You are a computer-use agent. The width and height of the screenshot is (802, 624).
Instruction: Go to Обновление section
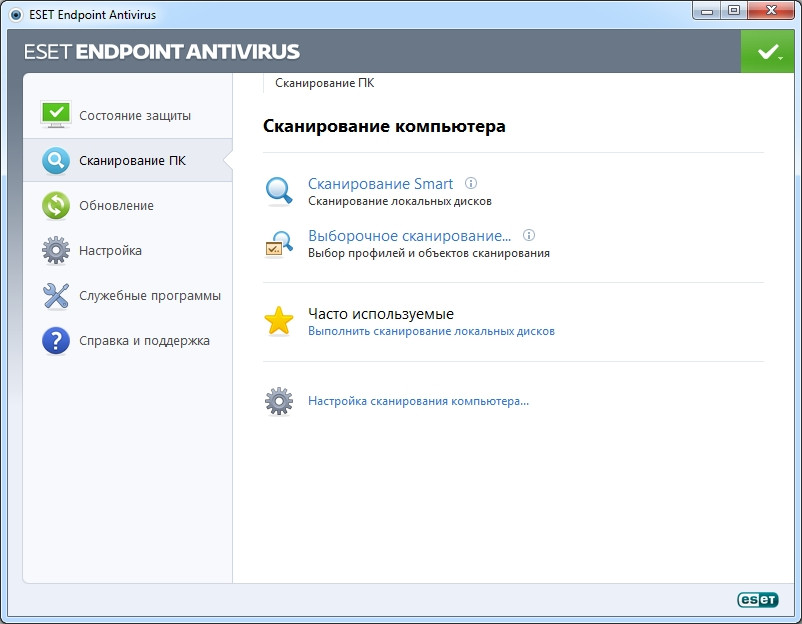click(x=128, y=206)
